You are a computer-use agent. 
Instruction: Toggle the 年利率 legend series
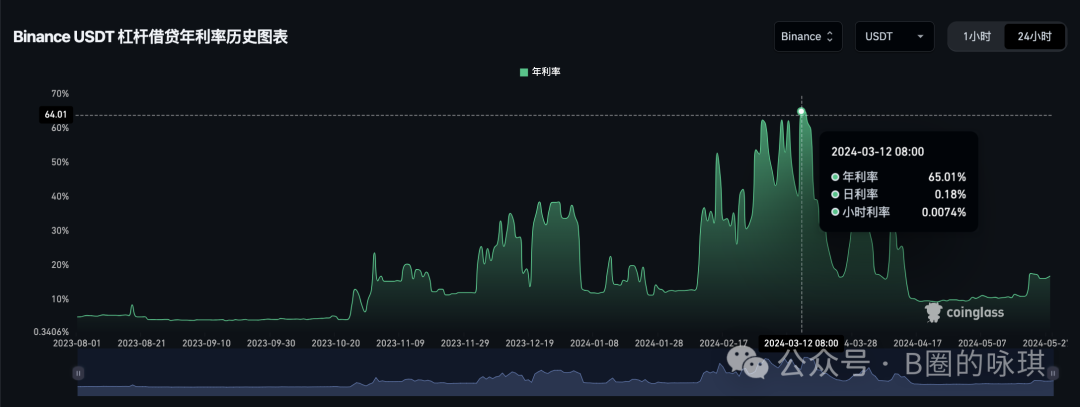pos(540,72)
